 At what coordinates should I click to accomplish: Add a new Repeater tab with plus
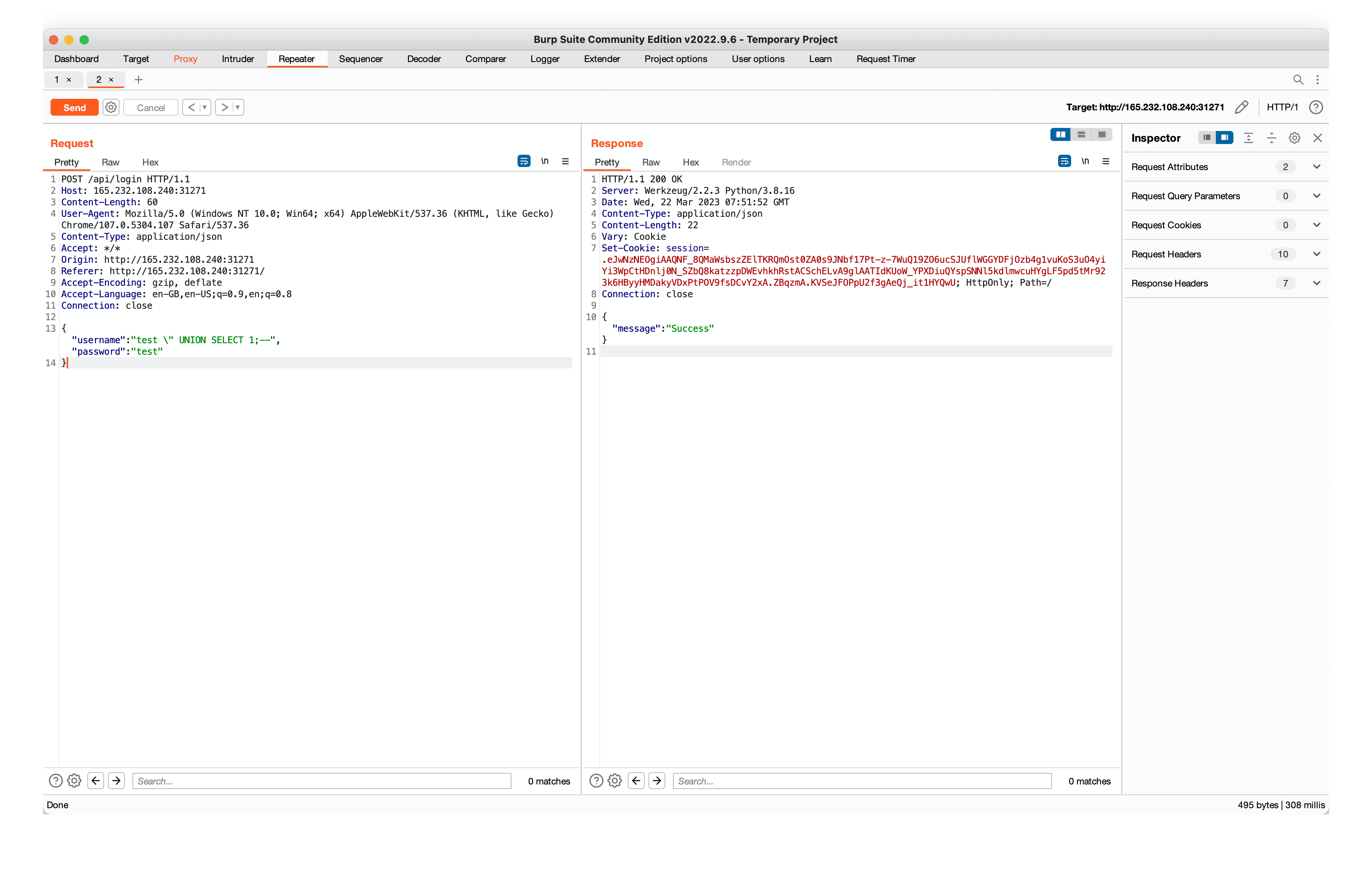point(139,80)
